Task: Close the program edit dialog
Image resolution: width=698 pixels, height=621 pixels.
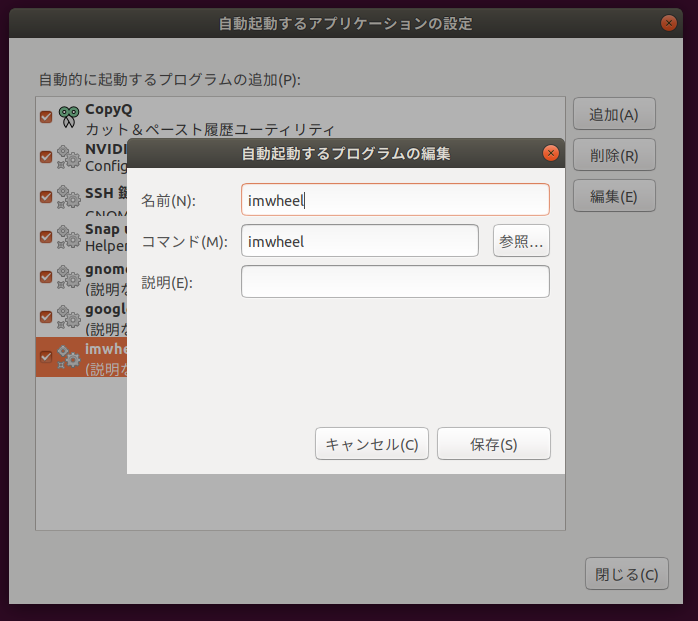Action: (x=551, y=153)
